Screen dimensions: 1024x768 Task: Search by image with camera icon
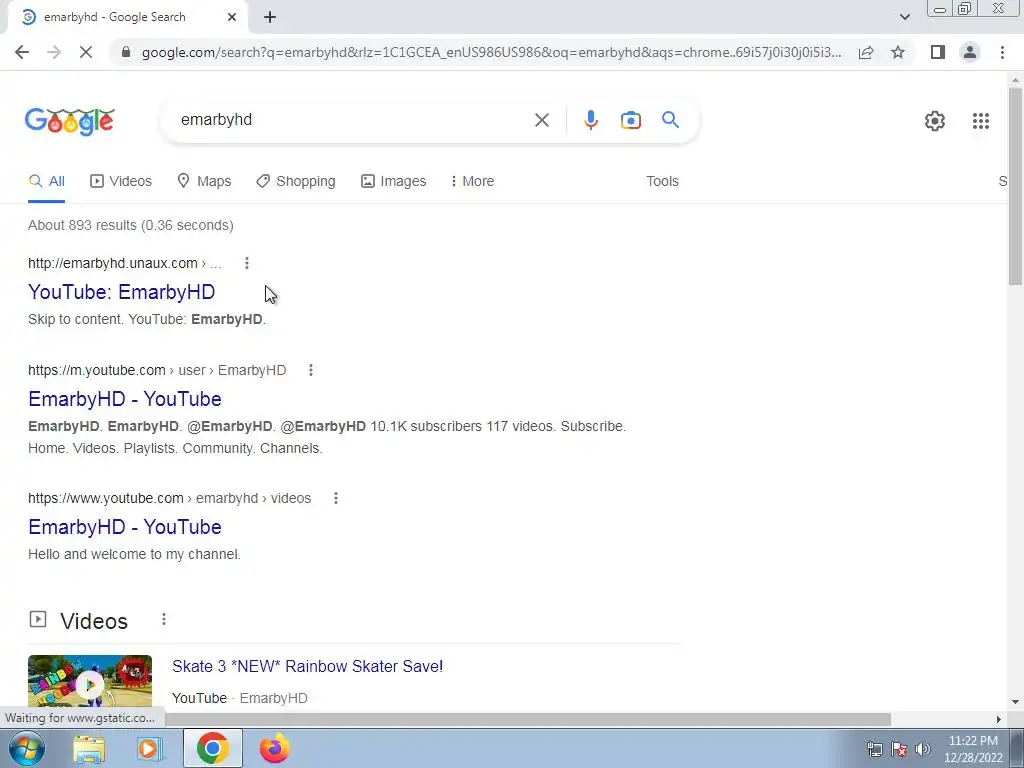[x=630, y=120]
